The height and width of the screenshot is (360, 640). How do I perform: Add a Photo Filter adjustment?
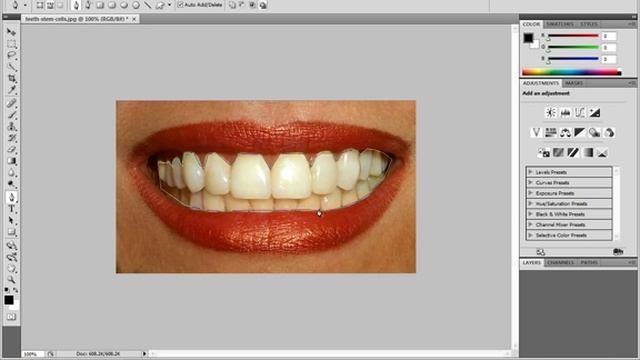pyautogui.click(x=594, y=133)
